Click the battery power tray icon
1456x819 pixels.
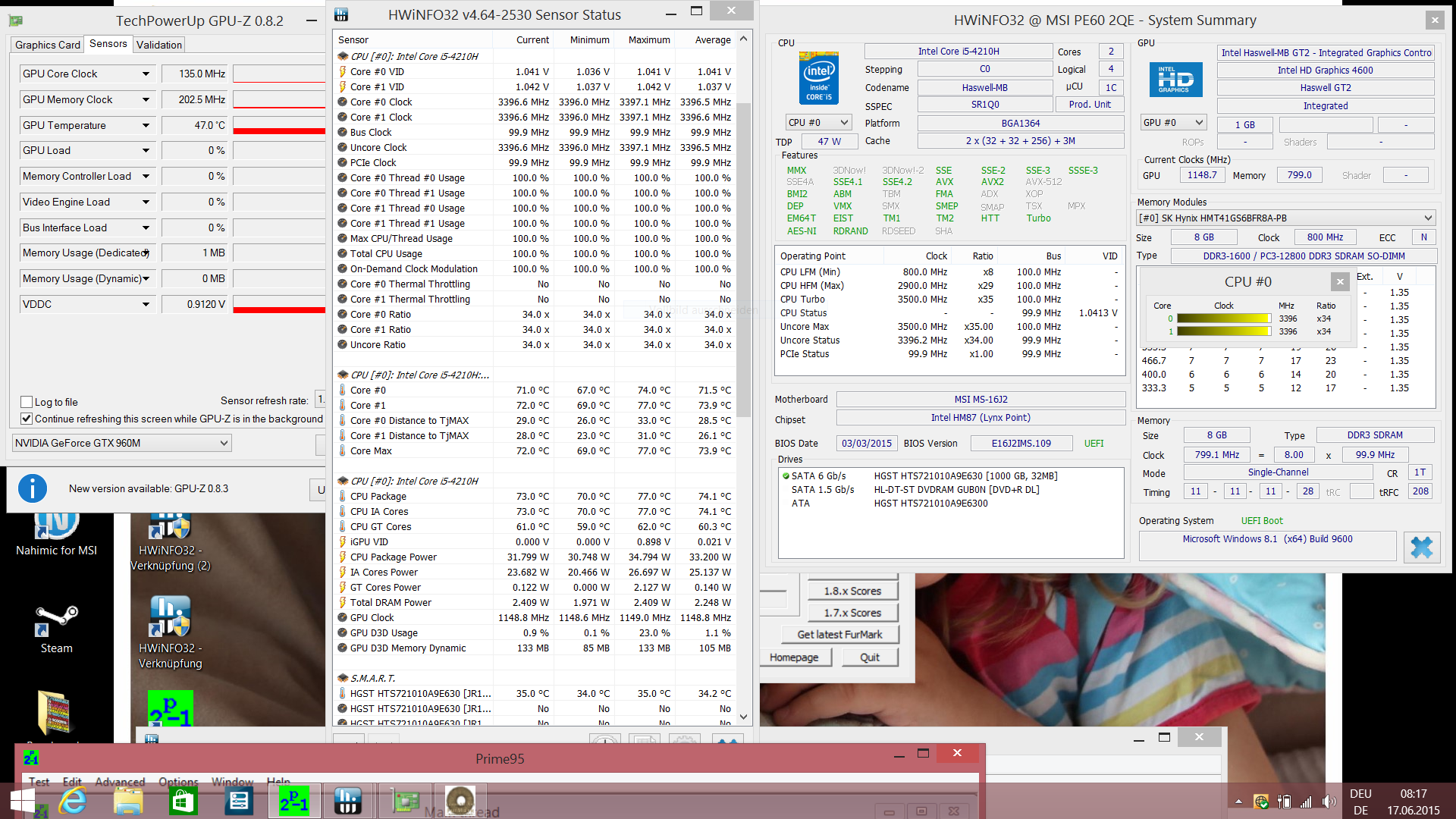(1284, 802)
